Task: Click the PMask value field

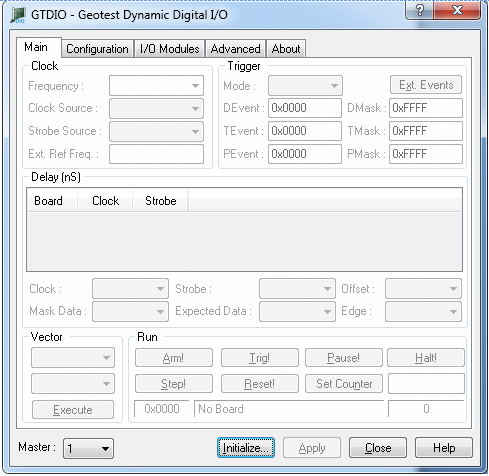Action: click(x=426, y=154)
